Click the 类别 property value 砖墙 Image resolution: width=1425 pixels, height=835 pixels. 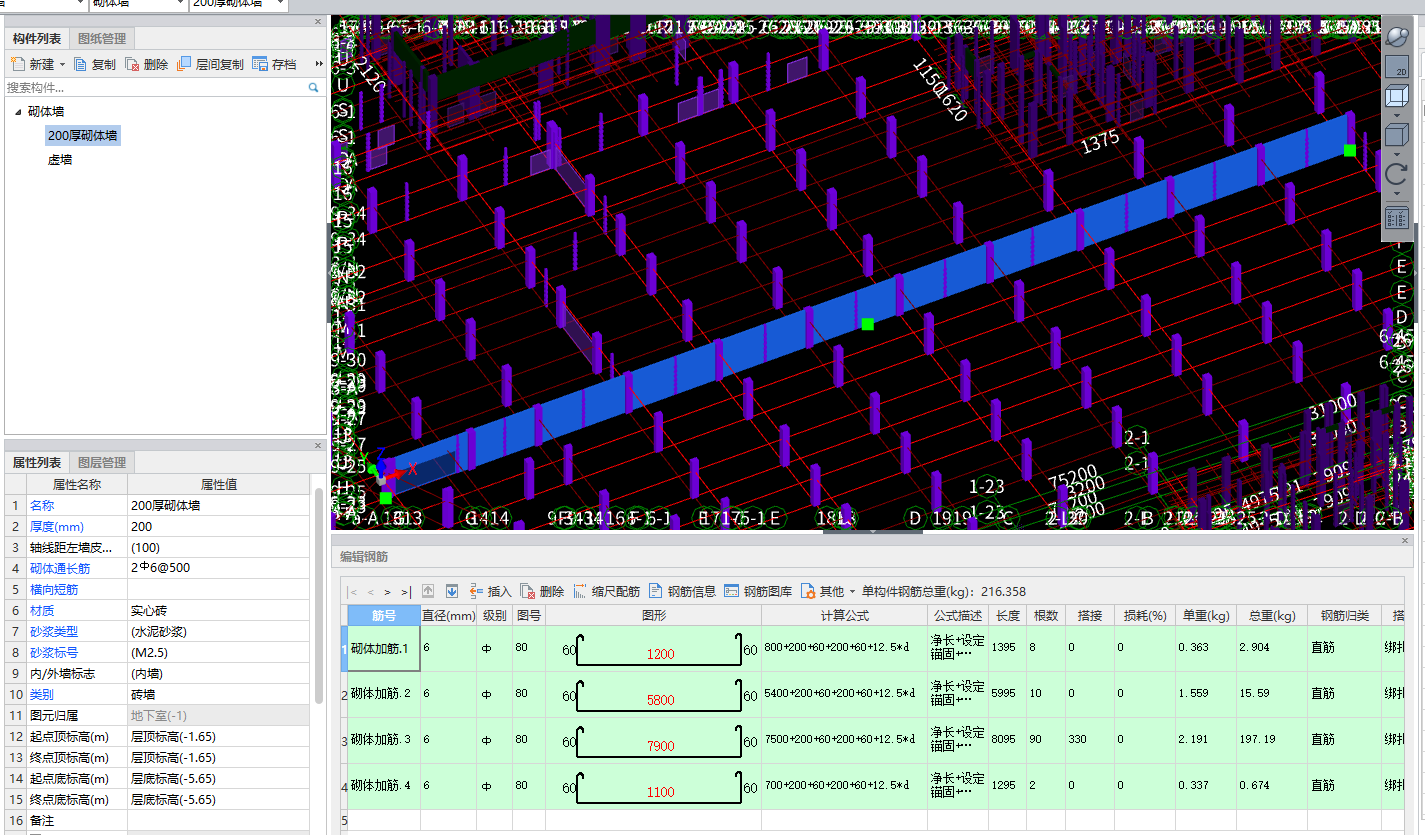coord(218,694)
